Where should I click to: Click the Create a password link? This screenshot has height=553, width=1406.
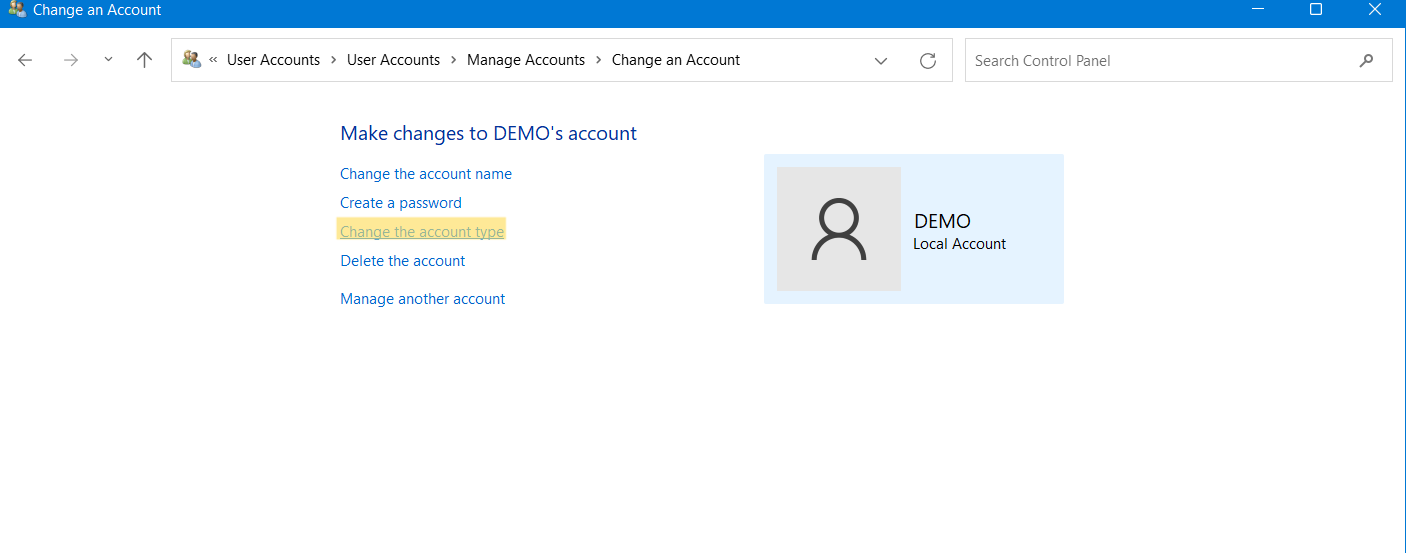pyautogui.click(x=400, y=203)
